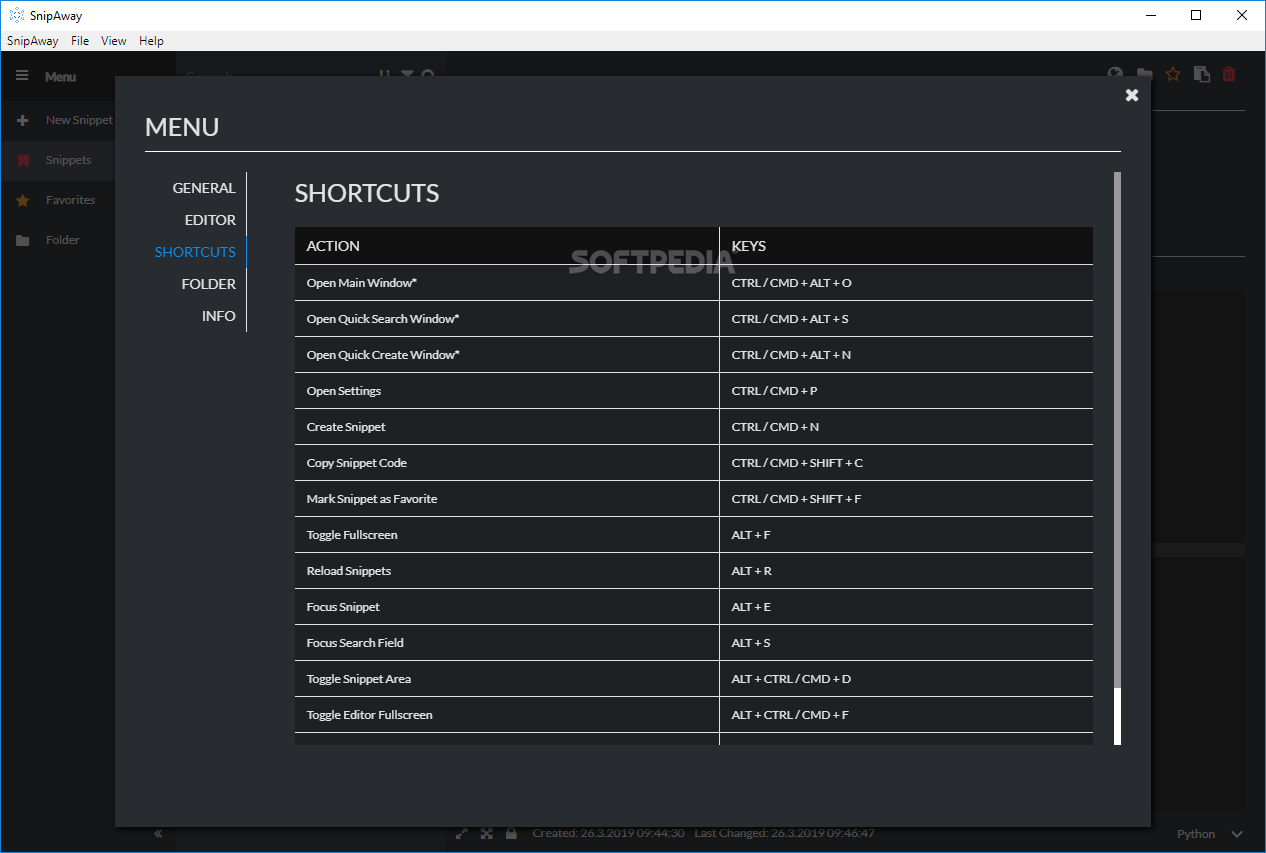Click the 'ALT + S' keys cell
The width and height of the screenshot is (1266, 853).
[906, 643]
